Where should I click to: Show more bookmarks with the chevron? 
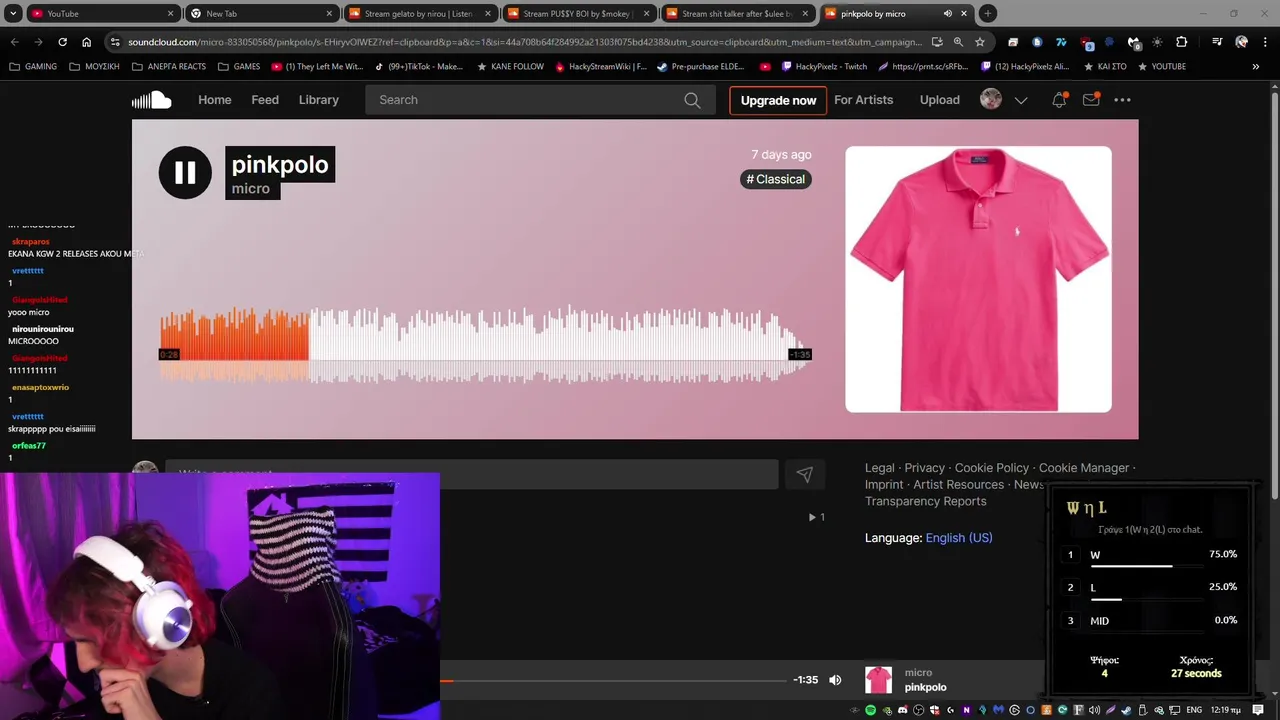click(1256, 67)
